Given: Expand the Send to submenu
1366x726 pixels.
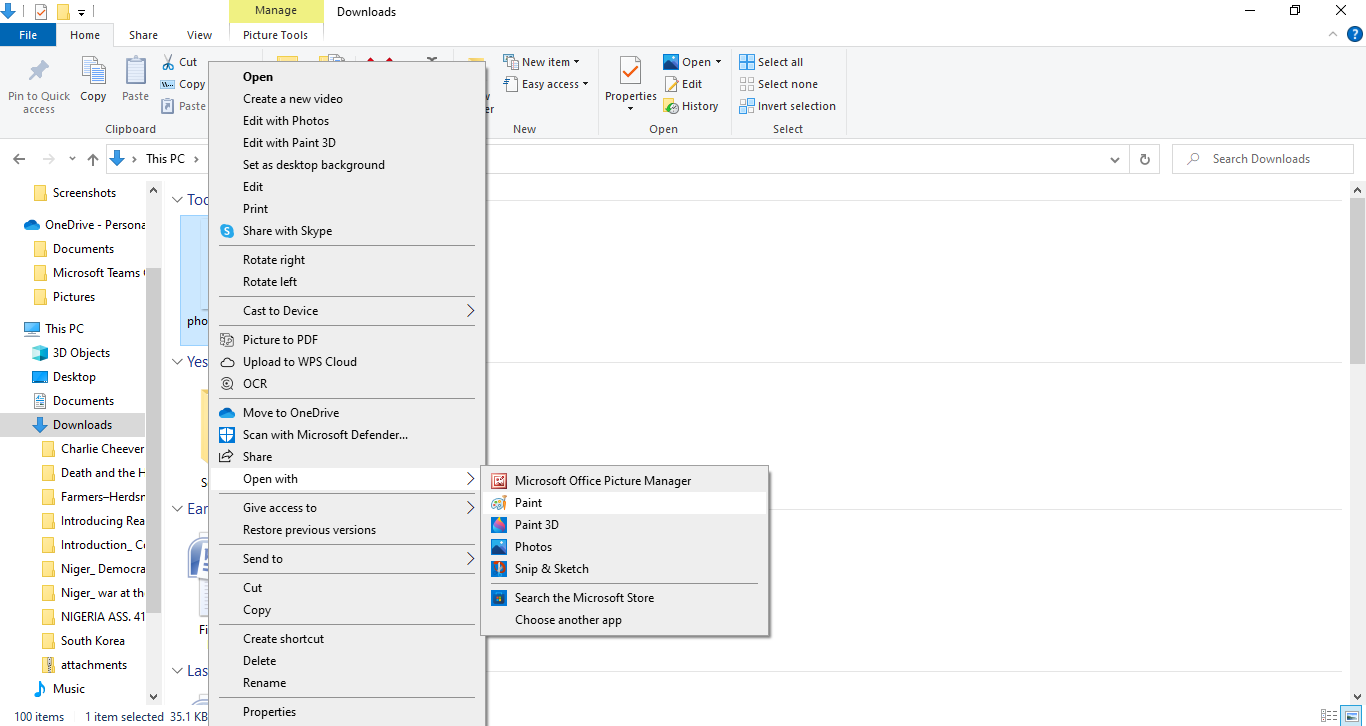Looking at the screenshot, I should click(262, 558).
